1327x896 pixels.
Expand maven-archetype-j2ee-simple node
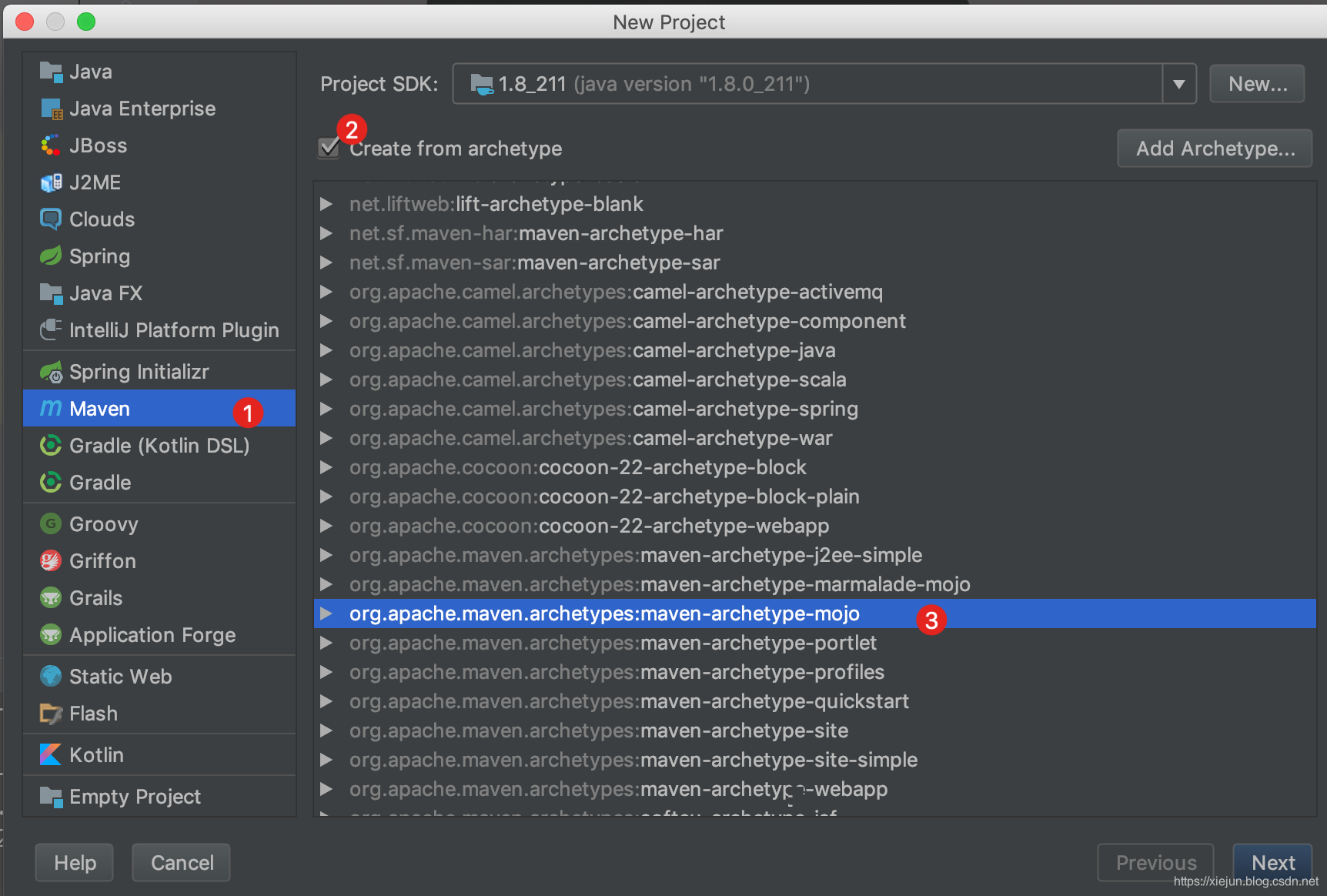click(x=326, y=555)
